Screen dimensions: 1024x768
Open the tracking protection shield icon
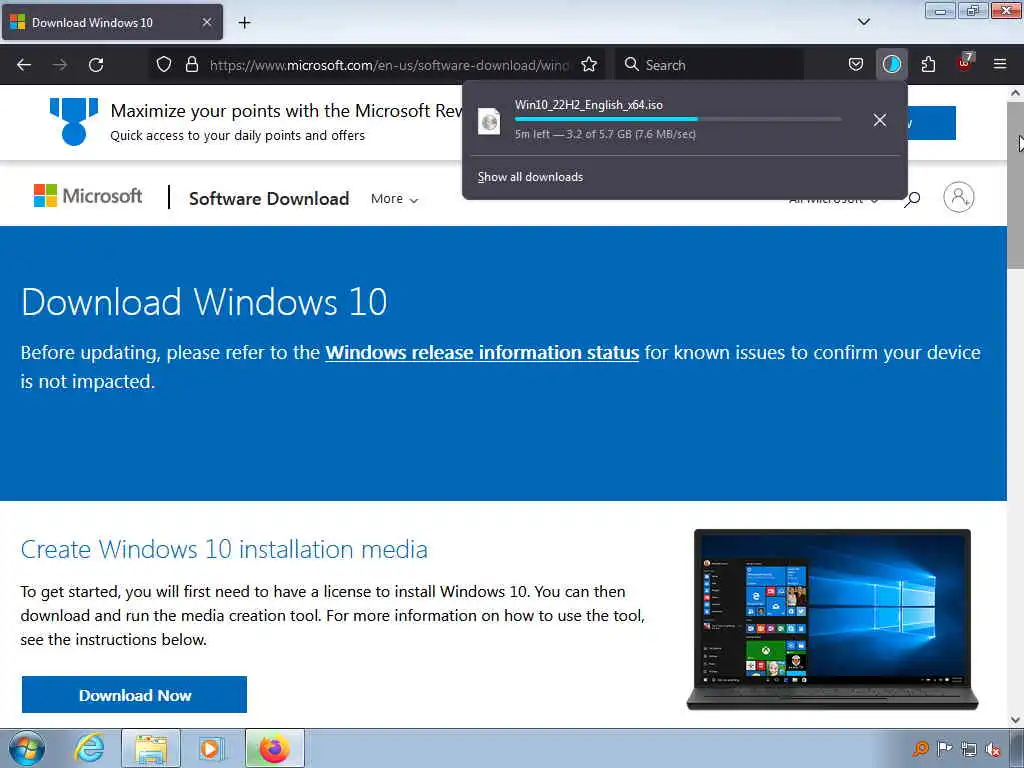pyautogui.click(x=164, y=65)
